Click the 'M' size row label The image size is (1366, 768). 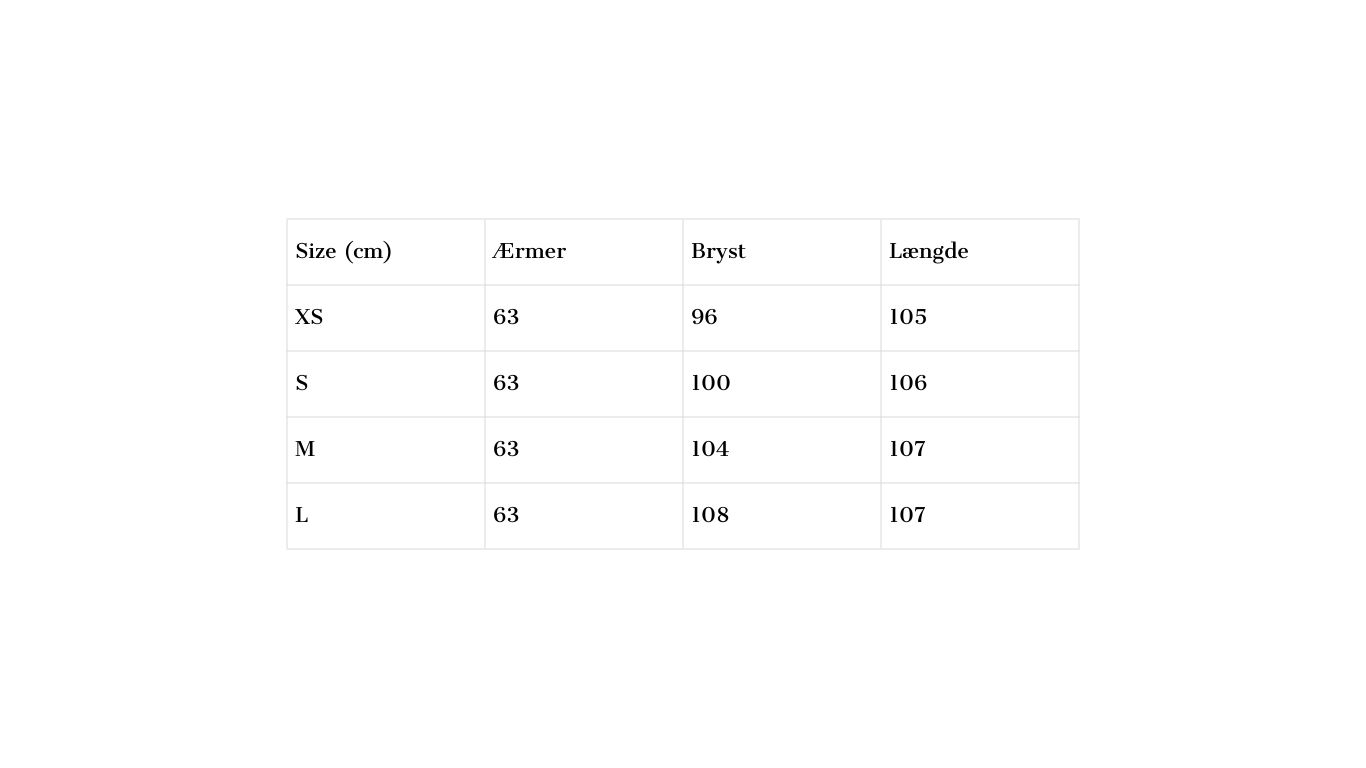click(x=305, y=450)
